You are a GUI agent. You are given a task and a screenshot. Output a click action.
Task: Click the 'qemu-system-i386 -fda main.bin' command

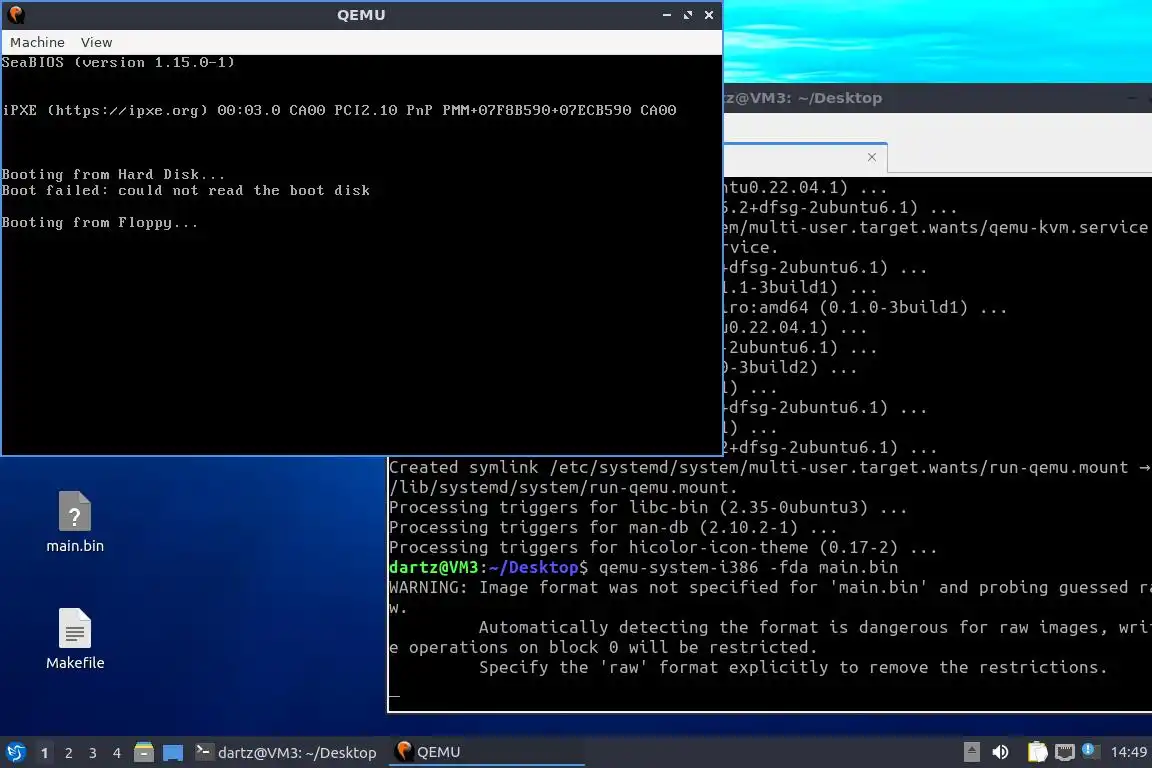(748, 567)
